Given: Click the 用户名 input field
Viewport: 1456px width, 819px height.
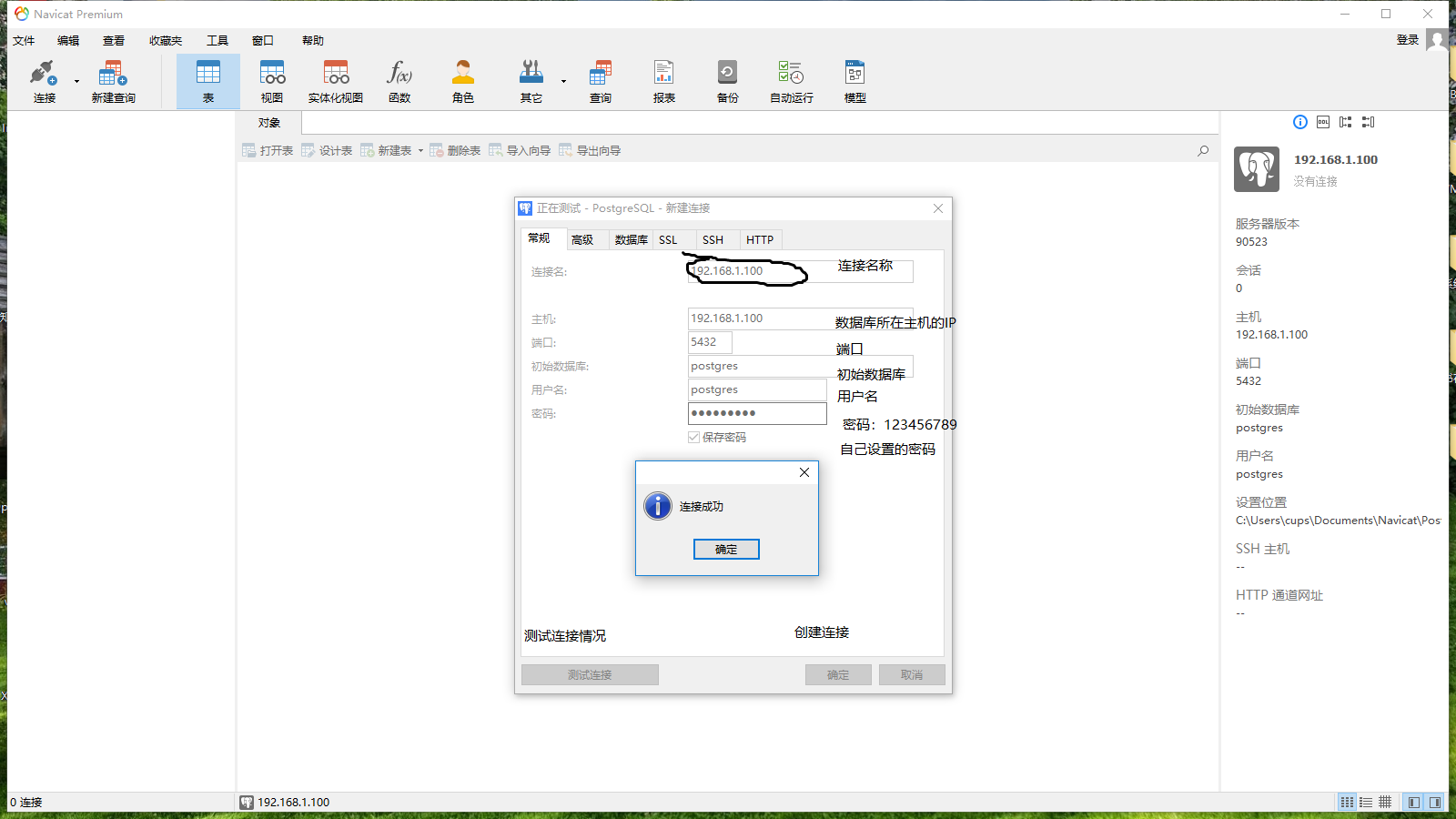Looking at the screenshot, I should click(757, 389).
